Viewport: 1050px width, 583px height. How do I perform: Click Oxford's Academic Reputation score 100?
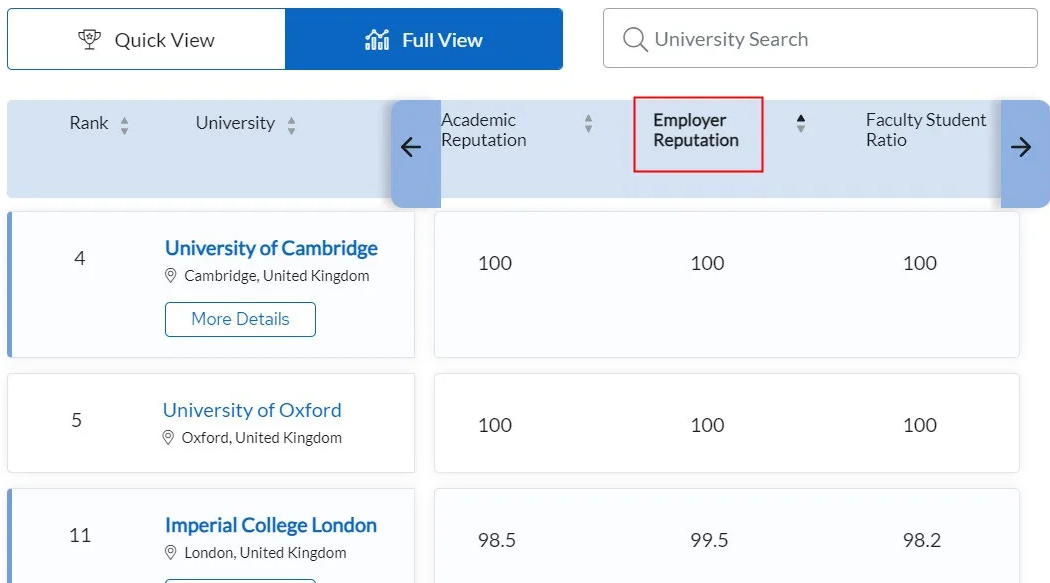click(x=495, y=425)
